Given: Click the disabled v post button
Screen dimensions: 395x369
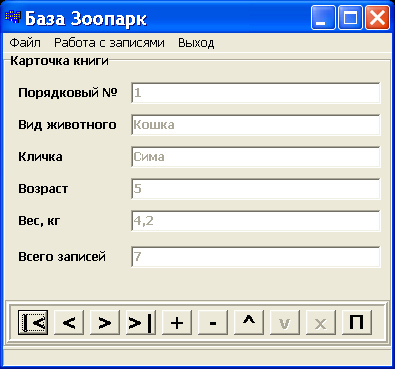Looking at the screenshot, I should [x=285, y=322].
